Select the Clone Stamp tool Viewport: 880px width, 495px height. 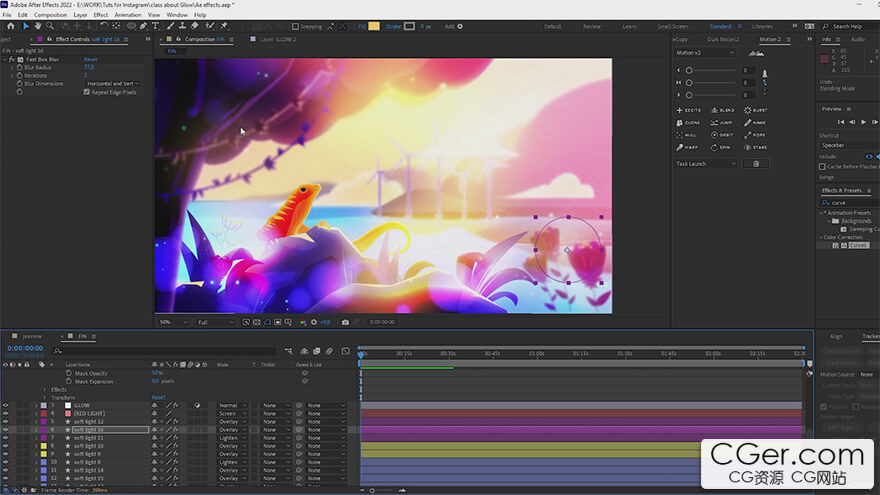182,26
